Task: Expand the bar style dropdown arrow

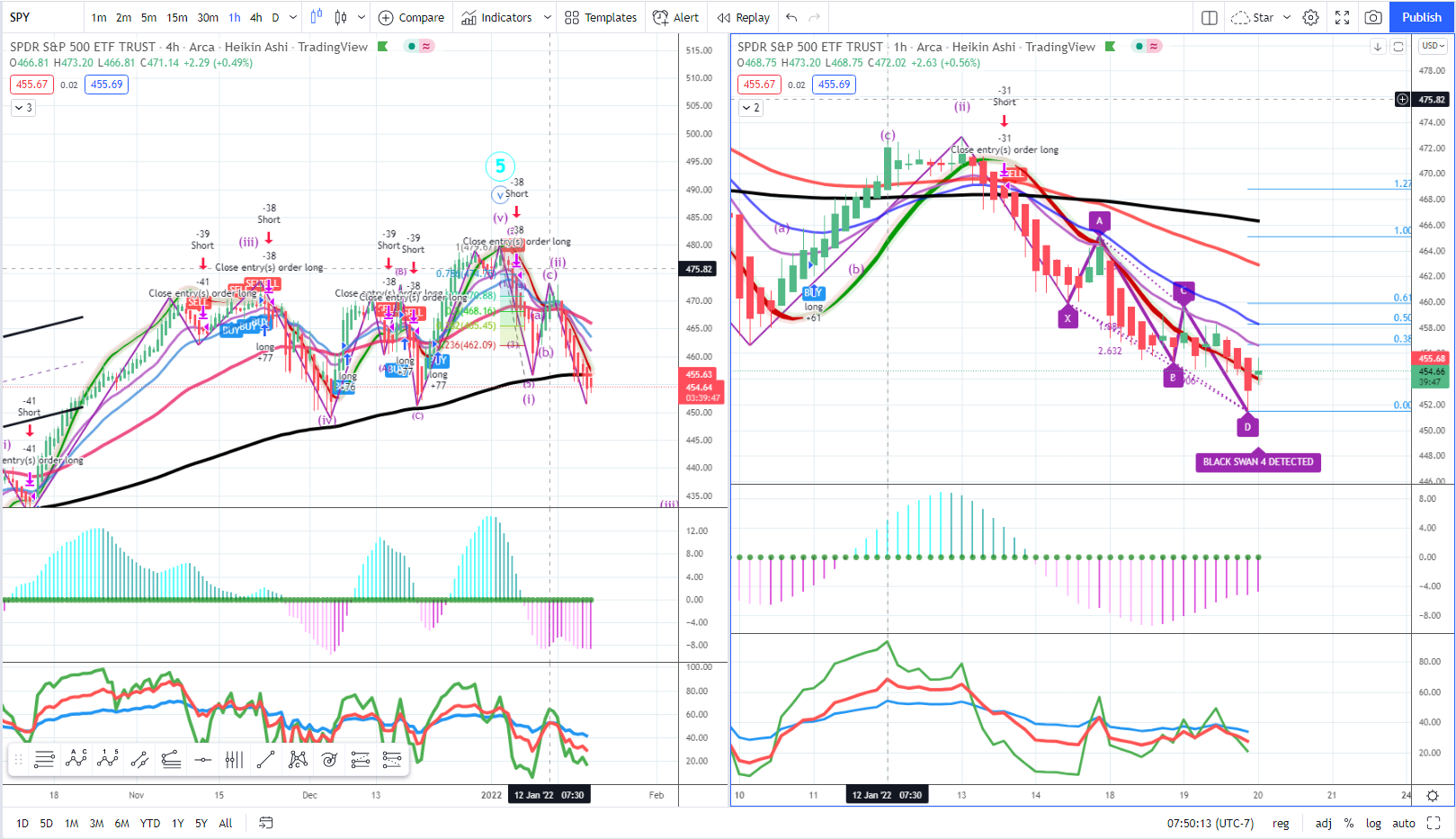Action: click(x=362, y=17)
